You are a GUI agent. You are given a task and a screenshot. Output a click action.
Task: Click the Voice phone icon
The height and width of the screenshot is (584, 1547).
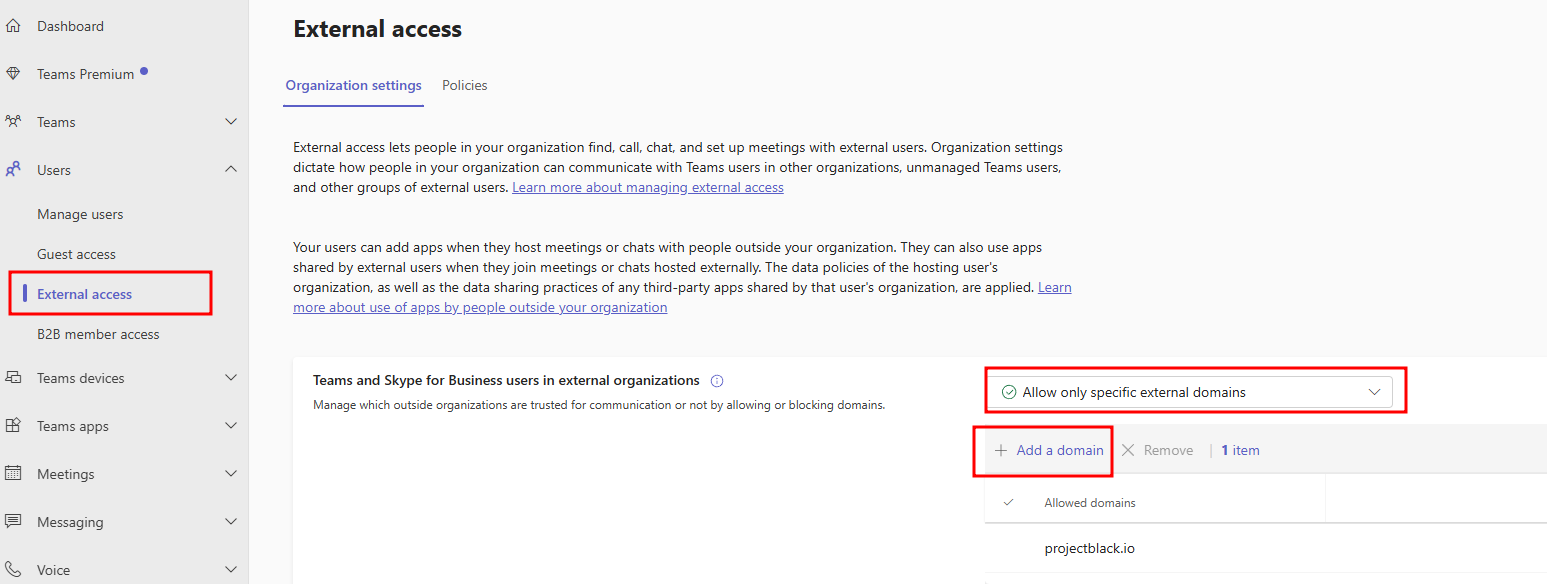click(13, 570)
